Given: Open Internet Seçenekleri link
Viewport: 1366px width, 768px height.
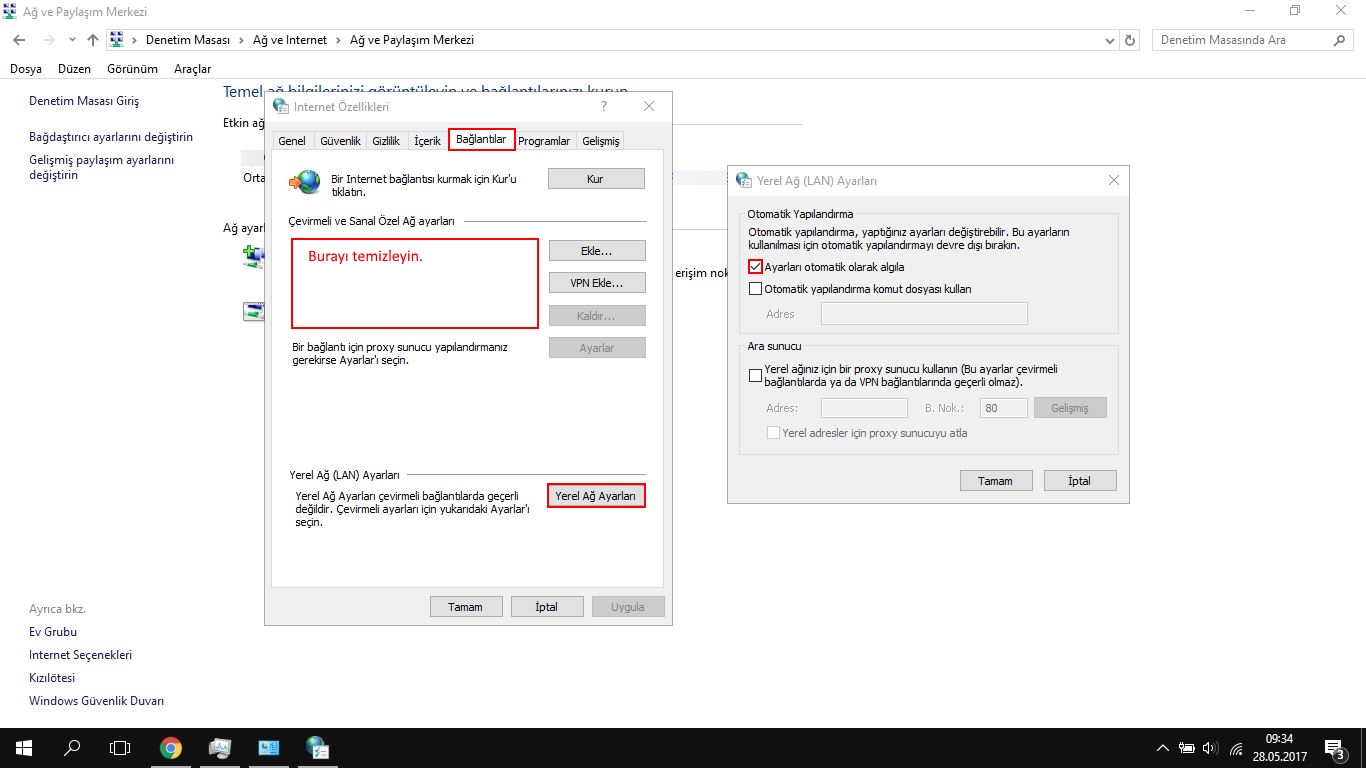Looking at the screenshot, I should 81,655.
